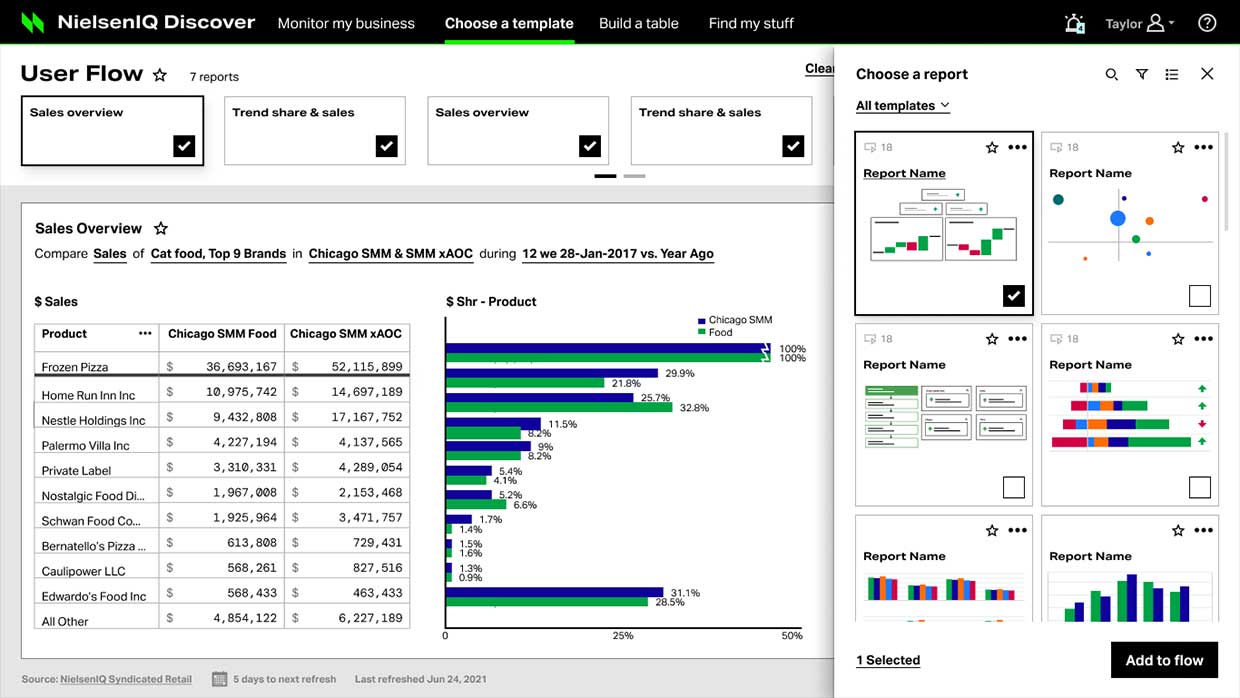Viewport: 1240px width, 698px height.
Task: Open more options on multicolor column chart card
Action: pyautogui.click(x=1017, y=530)
